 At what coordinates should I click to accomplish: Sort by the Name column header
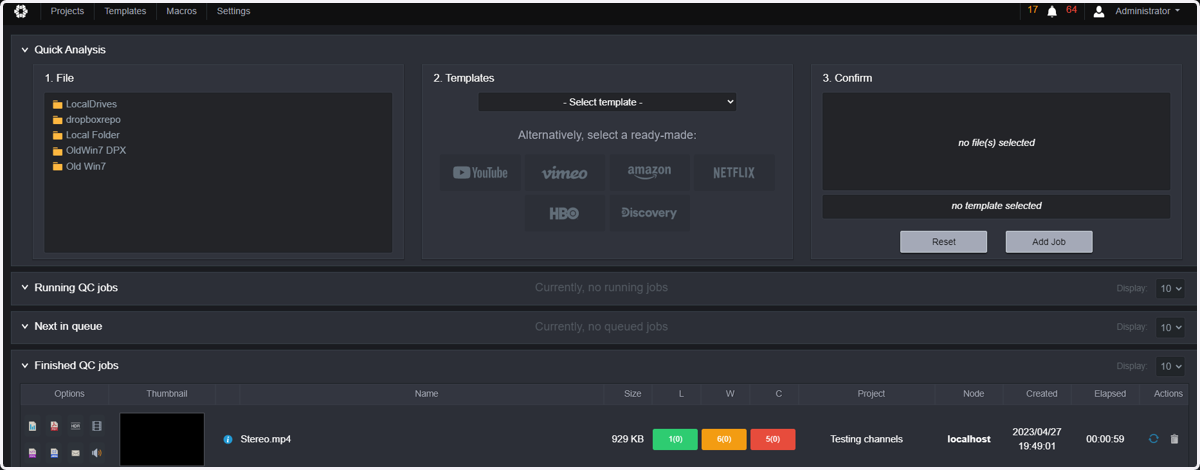(x=427, y=394)
